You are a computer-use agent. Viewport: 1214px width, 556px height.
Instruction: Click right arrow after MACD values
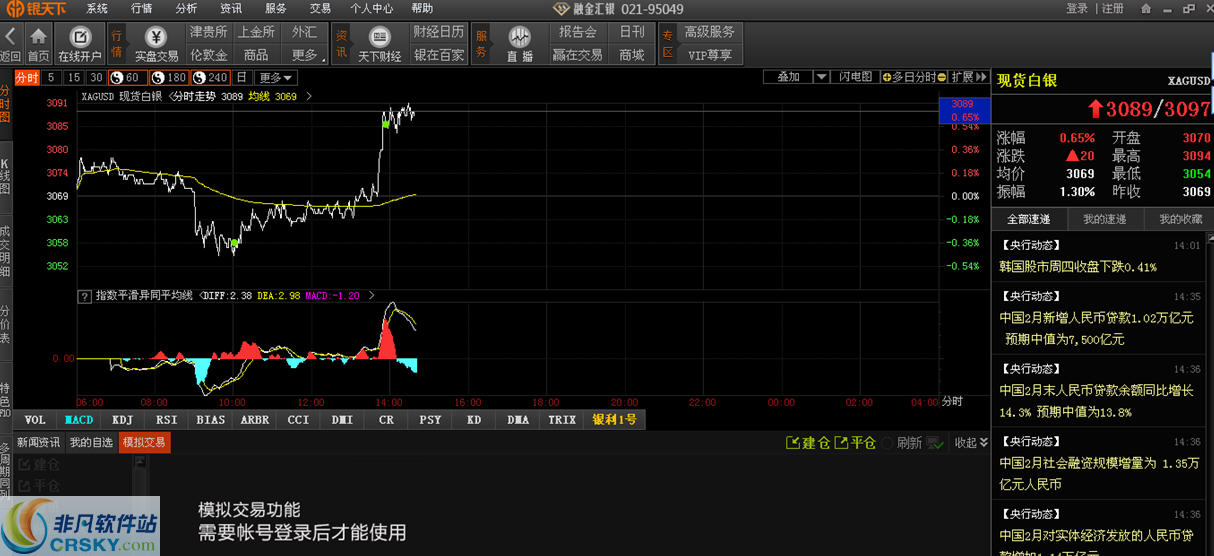coord(371,296)
